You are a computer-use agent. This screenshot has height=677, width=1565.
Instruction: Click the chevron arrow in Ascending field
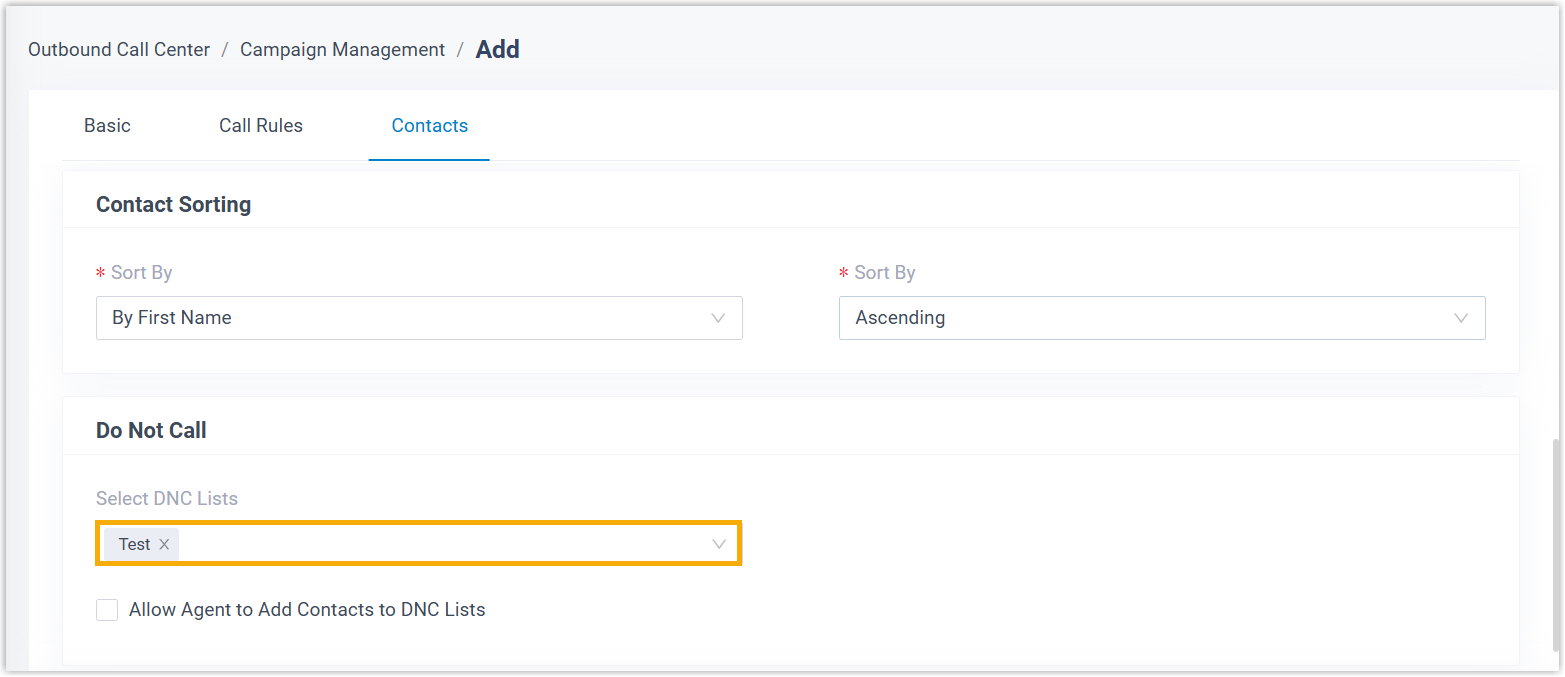1461,318
